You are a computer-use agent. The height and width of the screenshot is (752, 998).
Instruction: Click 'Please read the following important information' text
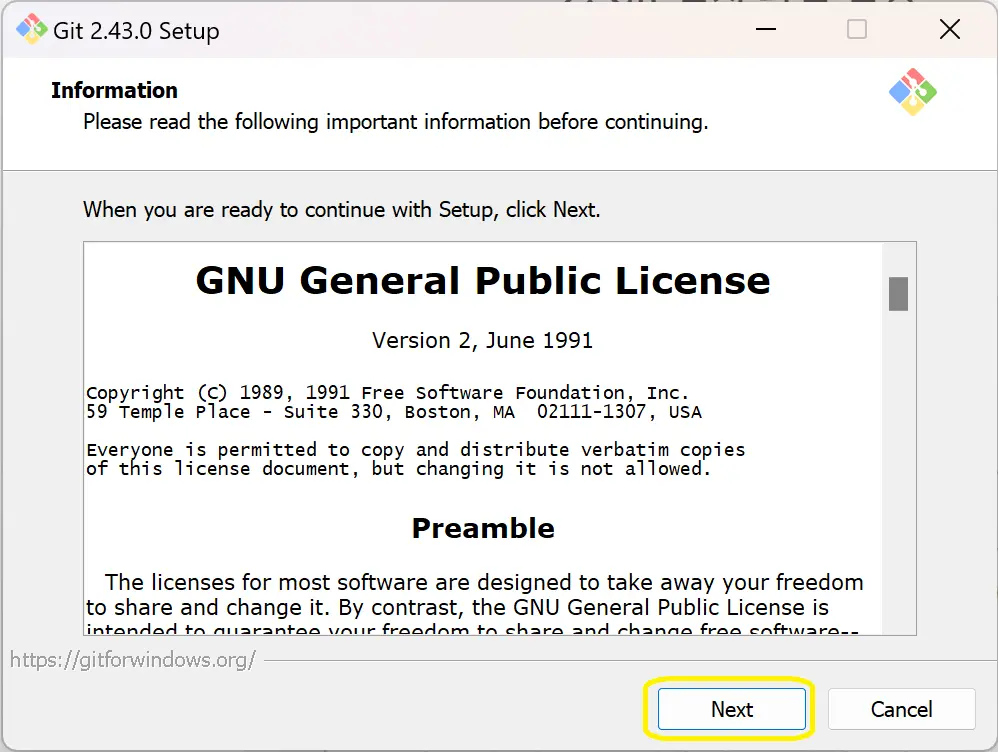click(396, 122)
